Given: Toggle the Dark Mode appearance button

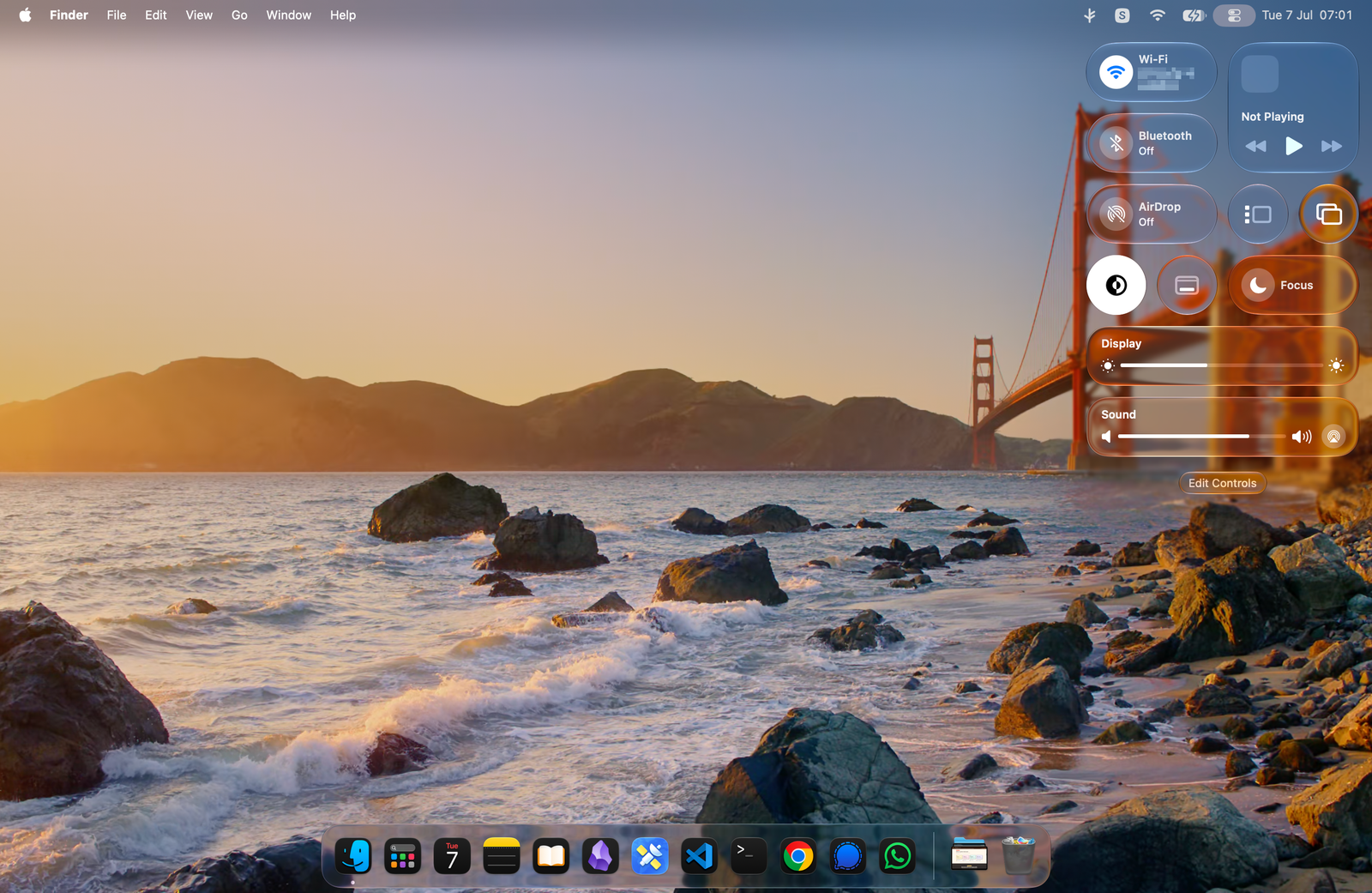Looking at the screenshot, I should coord(1116,286).
